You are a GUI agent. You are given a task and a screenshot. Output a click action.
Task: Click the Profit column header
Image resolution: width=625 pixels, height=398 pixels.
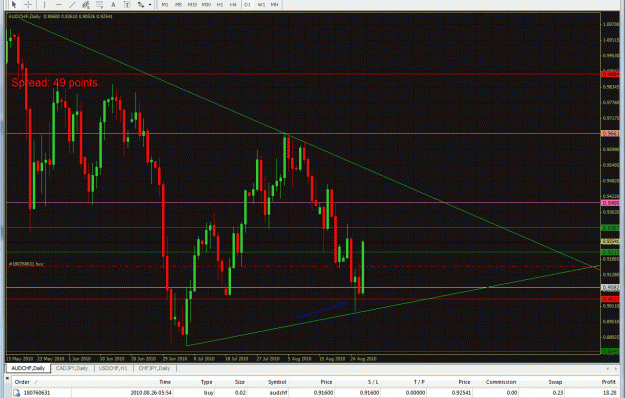(x=609, y=382)
